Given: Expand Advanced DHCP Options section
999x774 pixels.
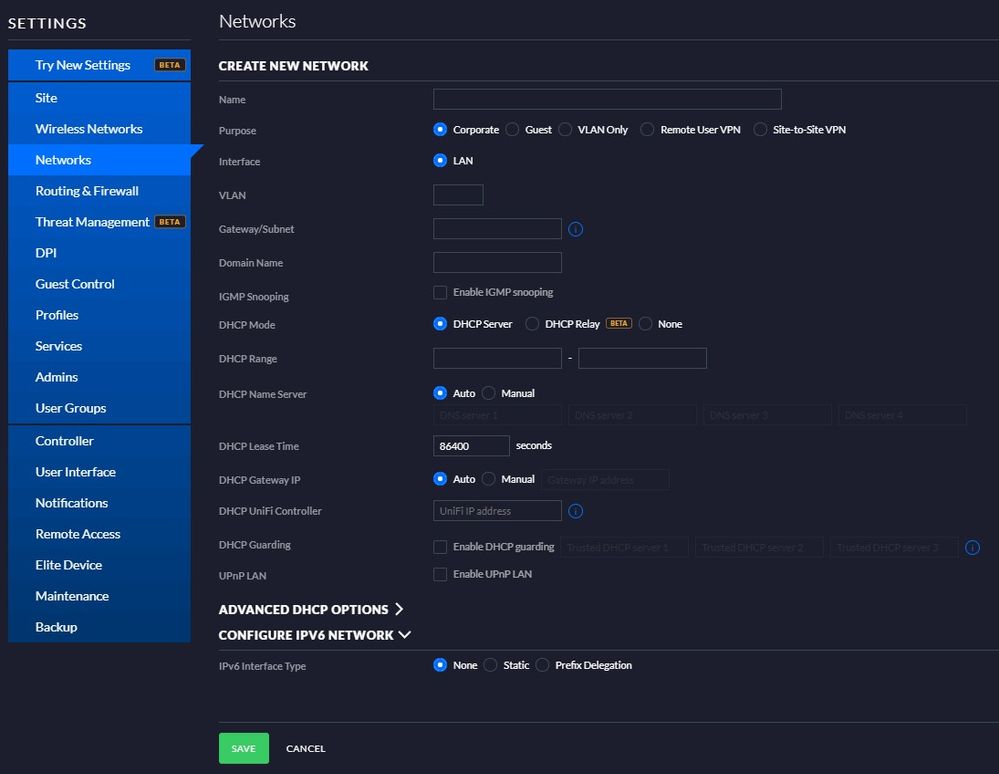Looking at the screenshot, I should (310, 609).
